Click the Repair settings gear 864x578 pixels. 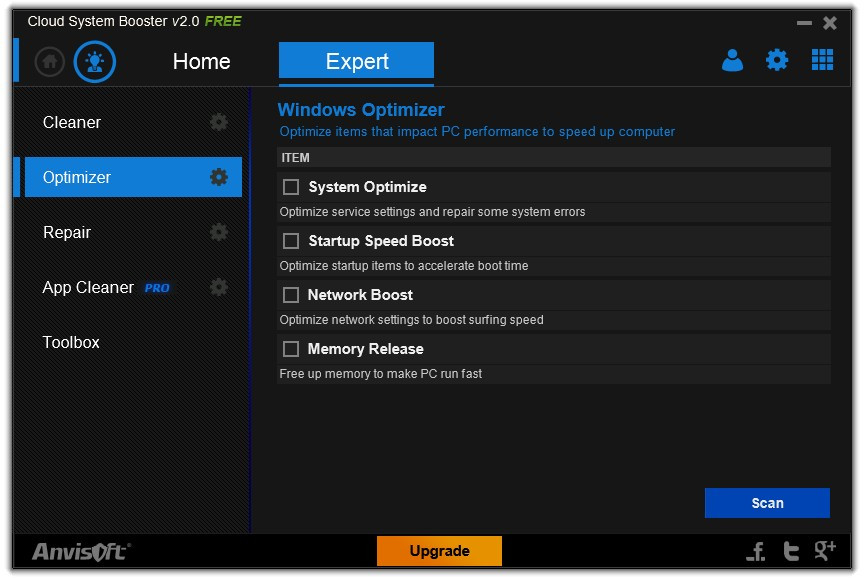tap(219, 232)
